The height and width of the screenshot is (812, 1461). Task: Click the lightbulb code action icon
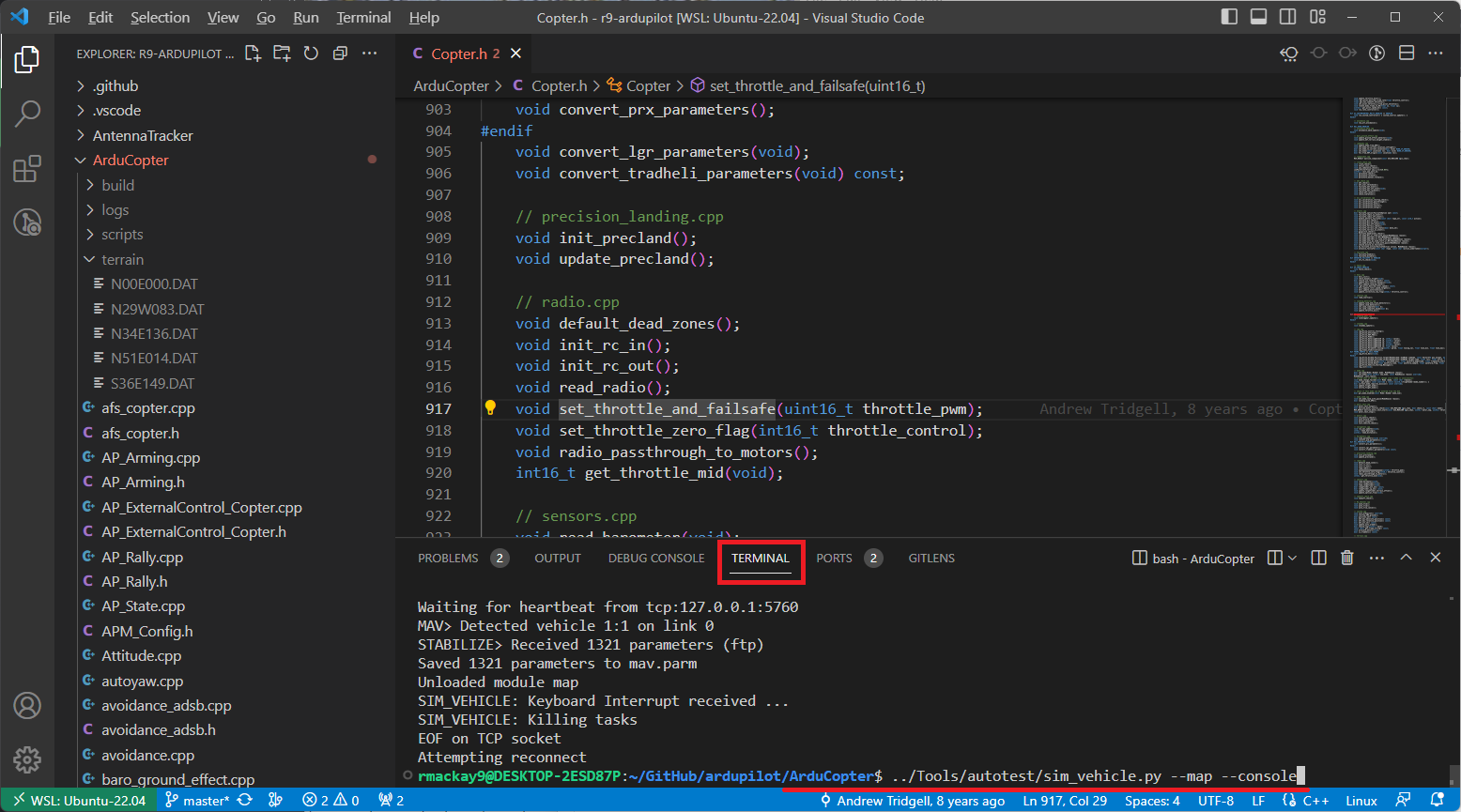coord(489,408)
